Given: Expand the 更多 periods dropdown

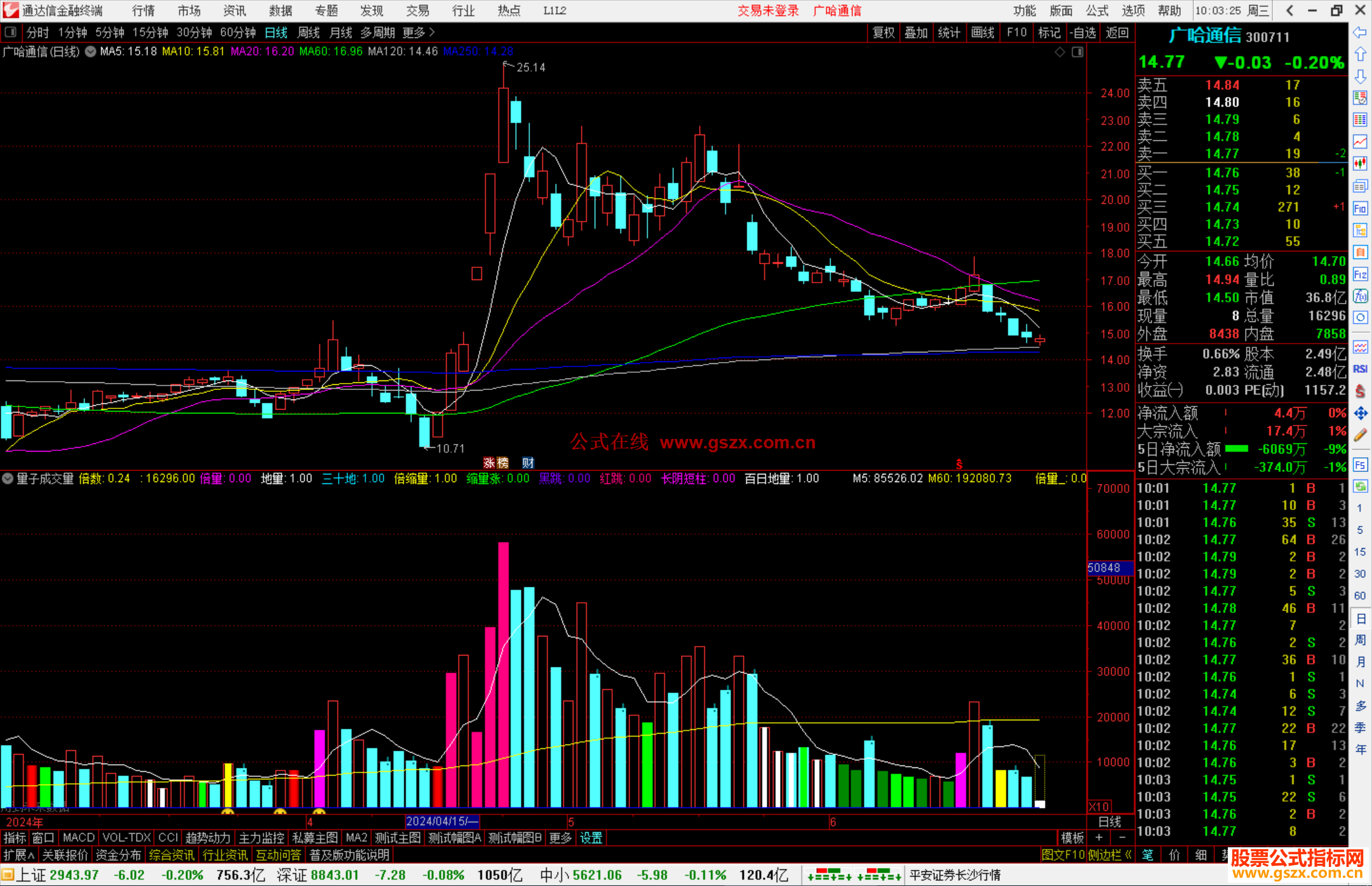Looking at the screenshot, I should pos(419,32).
